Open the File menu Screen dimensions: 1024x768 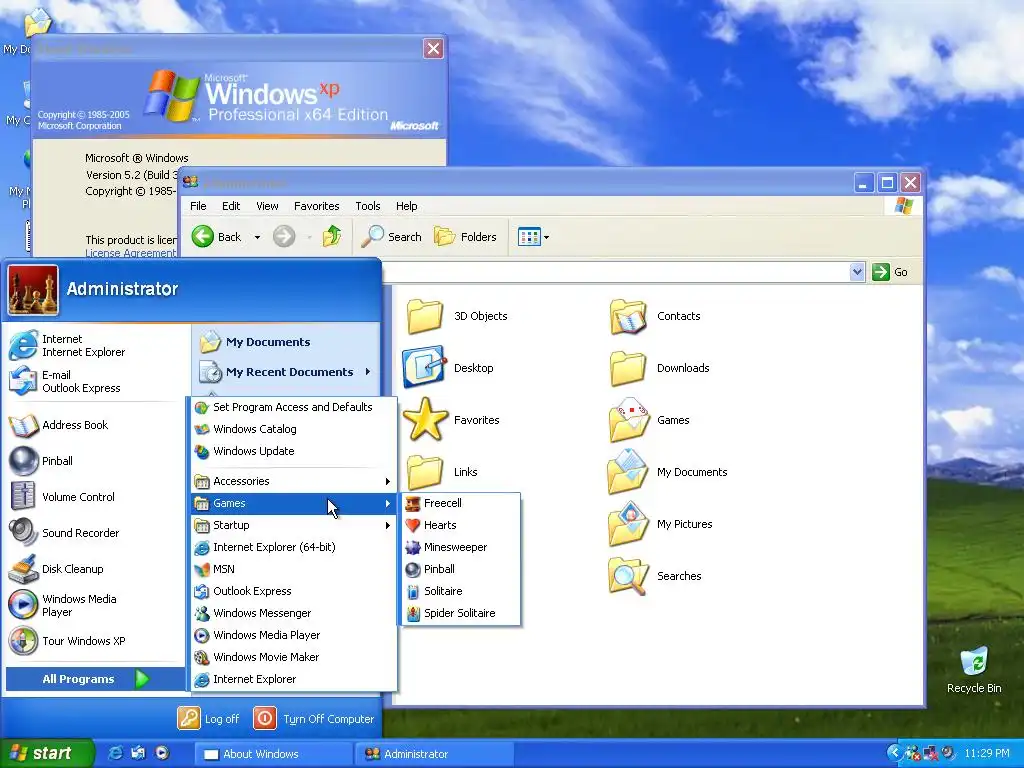click(198, 206)
